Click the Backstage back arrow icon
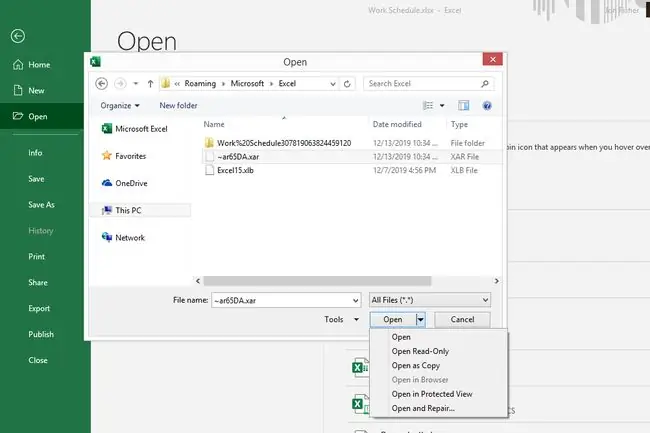 pyautogui.click(x=18, y=36)
